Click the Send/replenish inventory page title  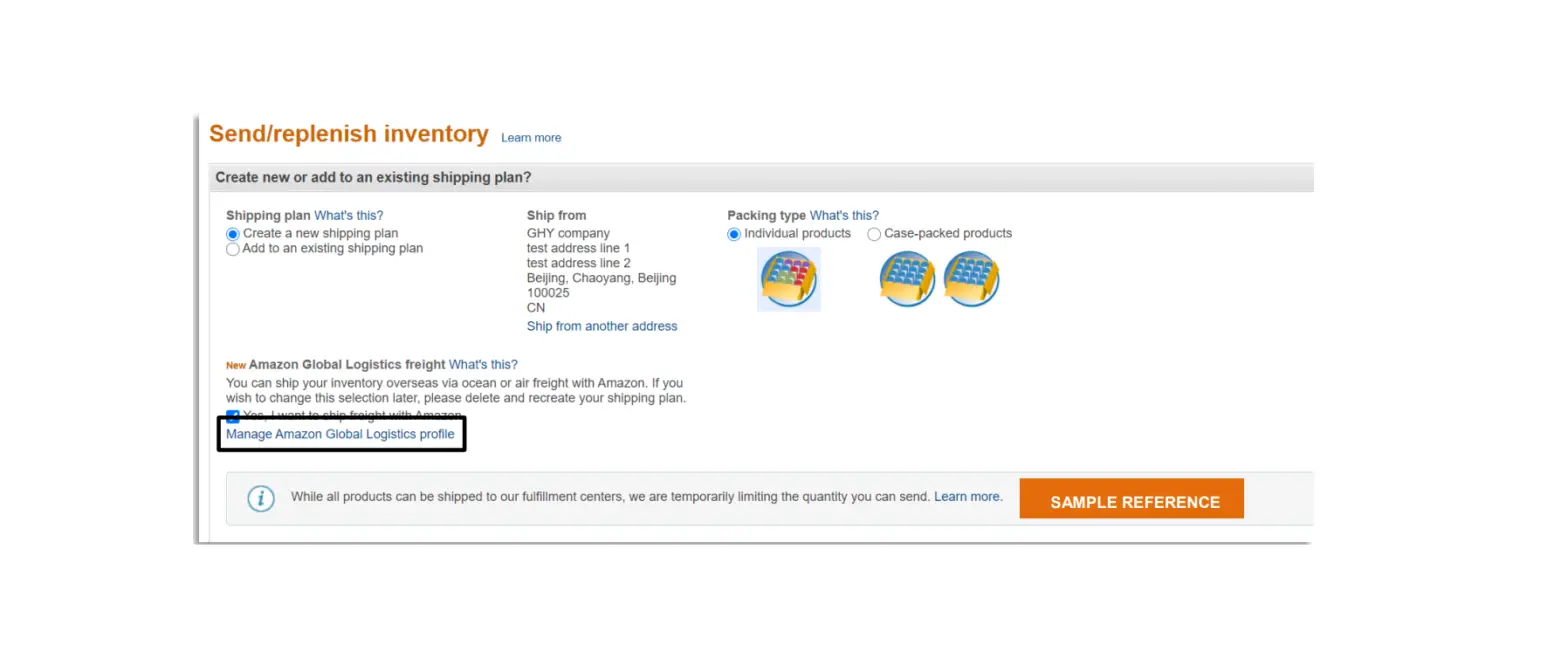(348, 133)
